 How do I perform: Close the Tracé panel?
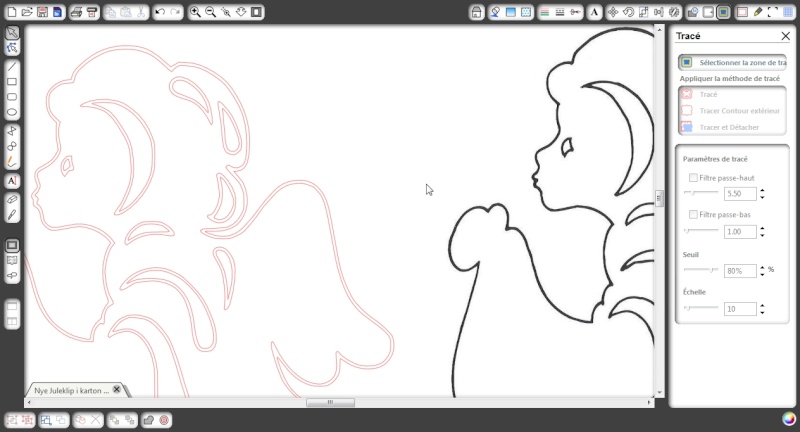(x=785, y=36)
